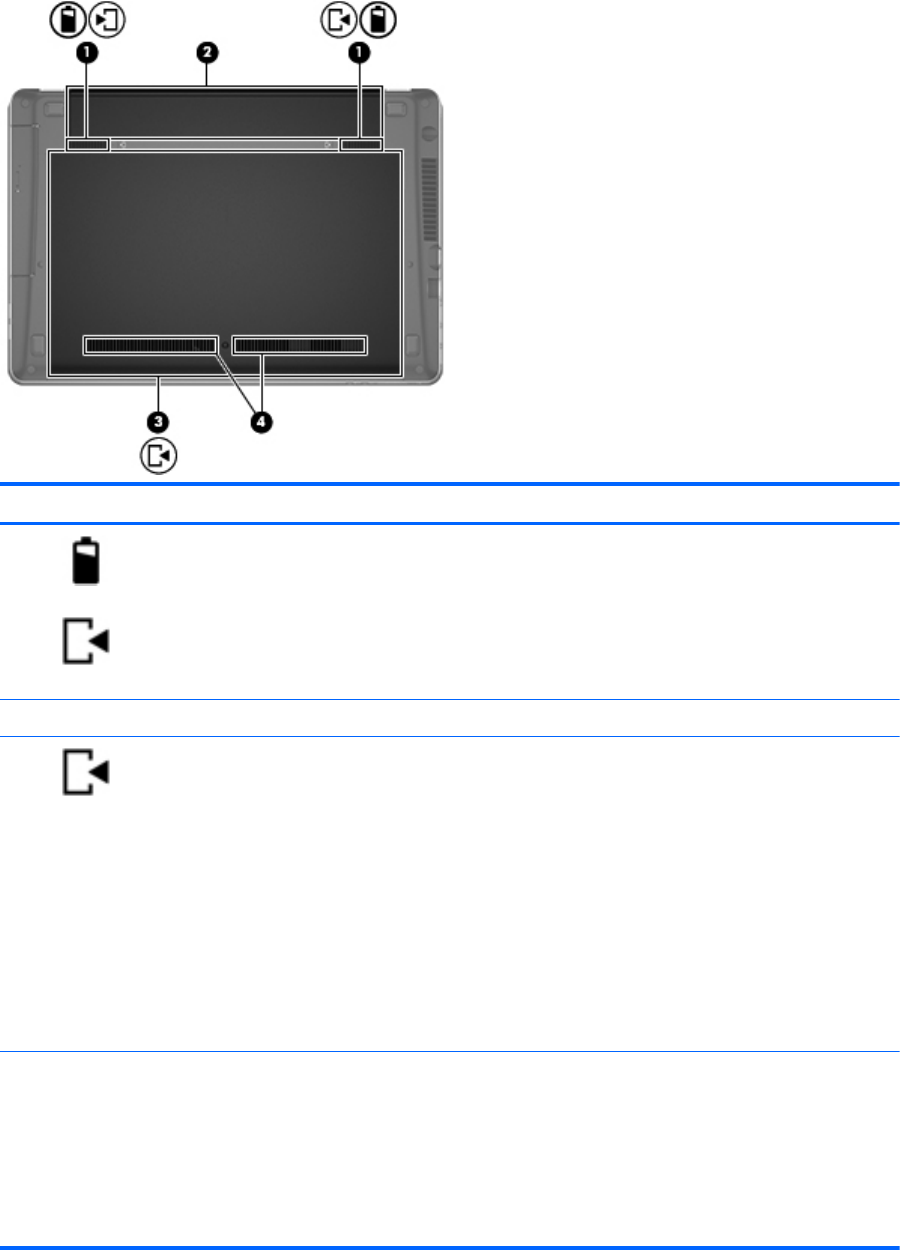Click the left bottom vent on laptop

pyautogui.click(x=151, y=345)
